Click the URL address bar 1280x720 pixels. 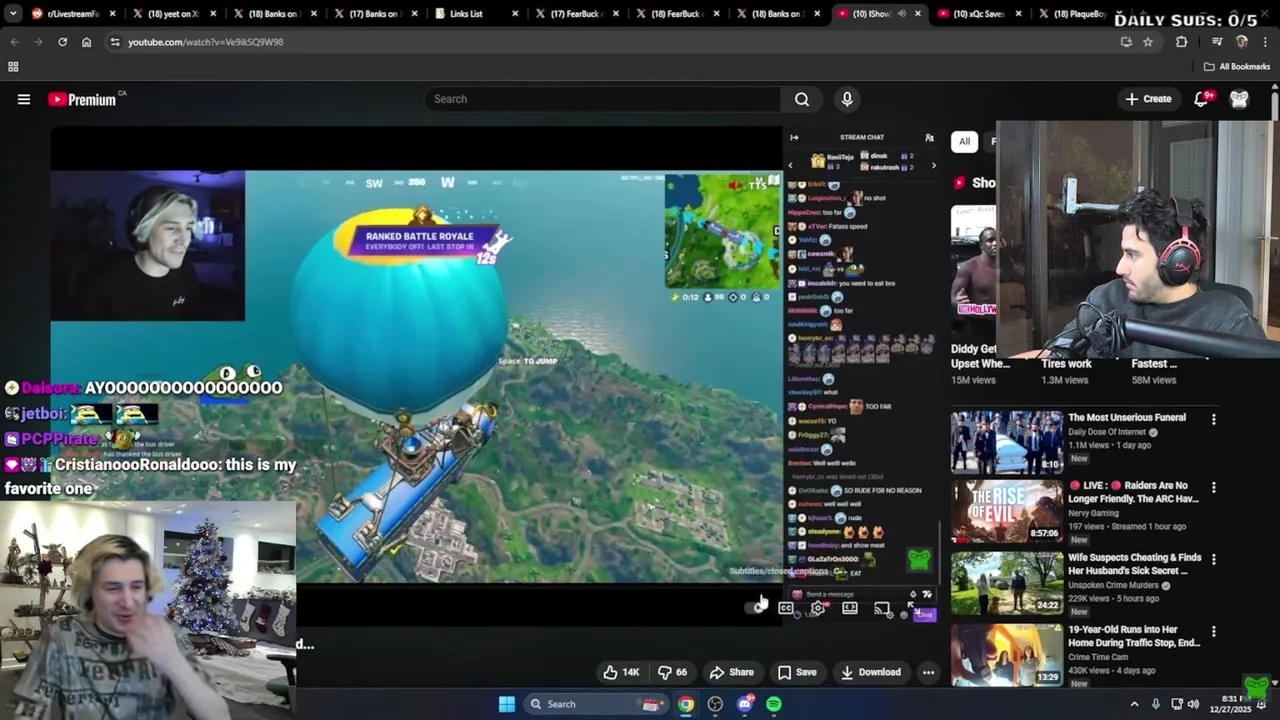point(600,42)
